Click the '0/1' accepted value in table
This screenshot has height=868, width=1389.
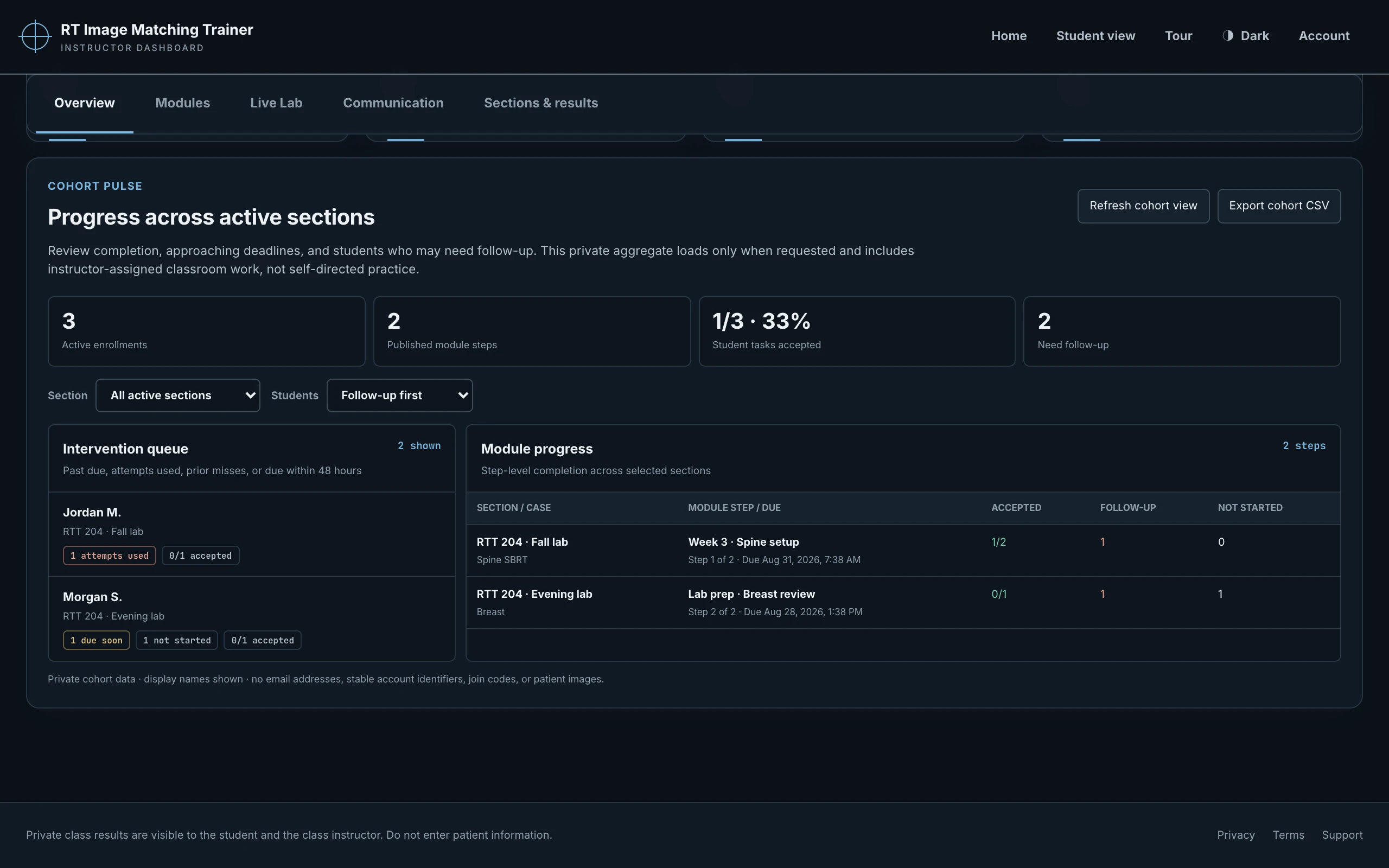click(999, 594)
